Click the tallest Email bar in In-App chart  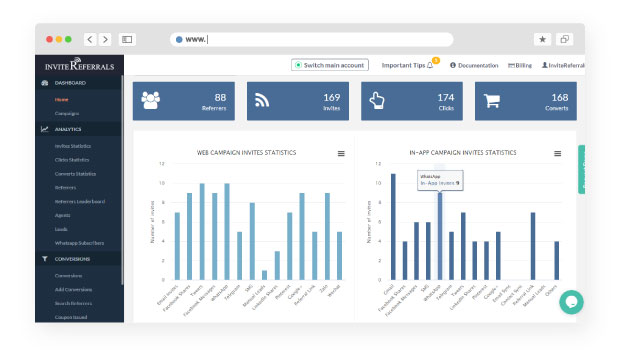pyautogui.click(x=393, y=227)
